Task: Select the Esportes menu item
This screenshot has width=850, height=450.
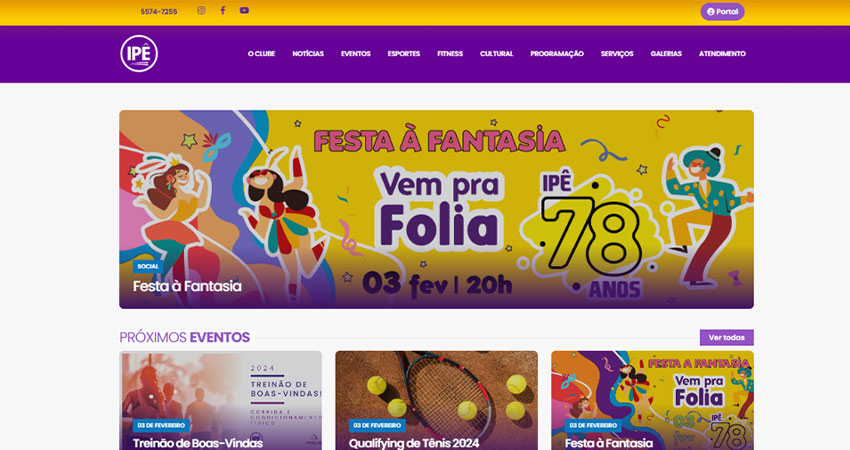Action: [x=404, y=54]
